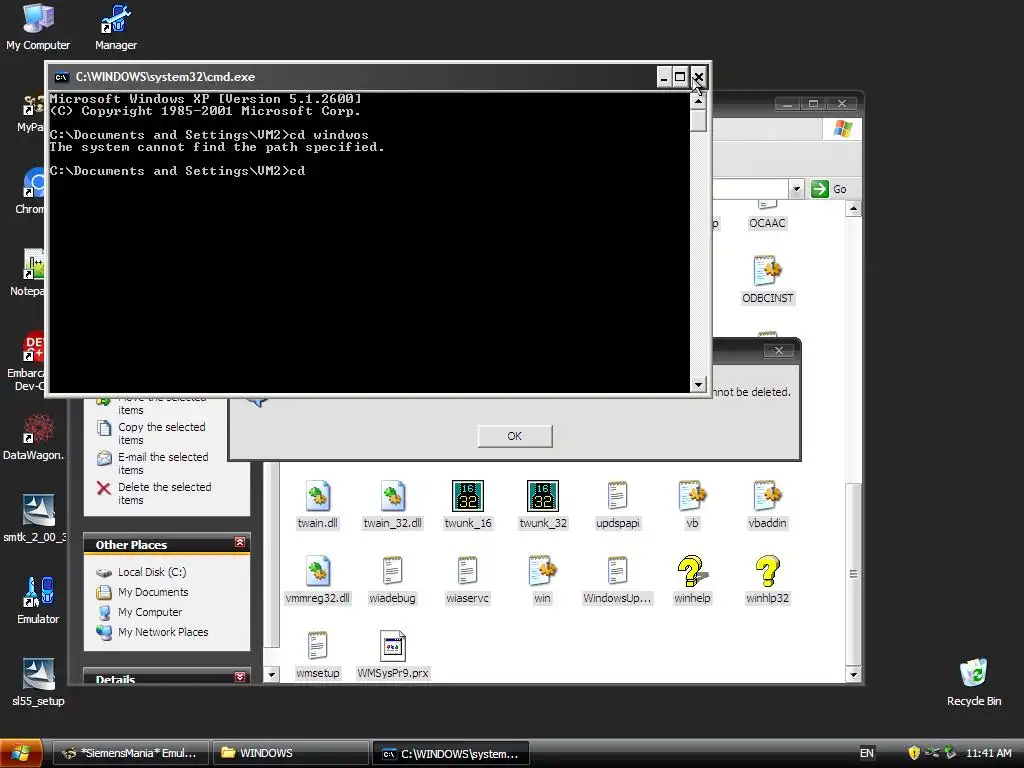Screen dimensions: 1024x768
Task: Switch to WINDOWS folder taskbar item
Action: point(290,753)
